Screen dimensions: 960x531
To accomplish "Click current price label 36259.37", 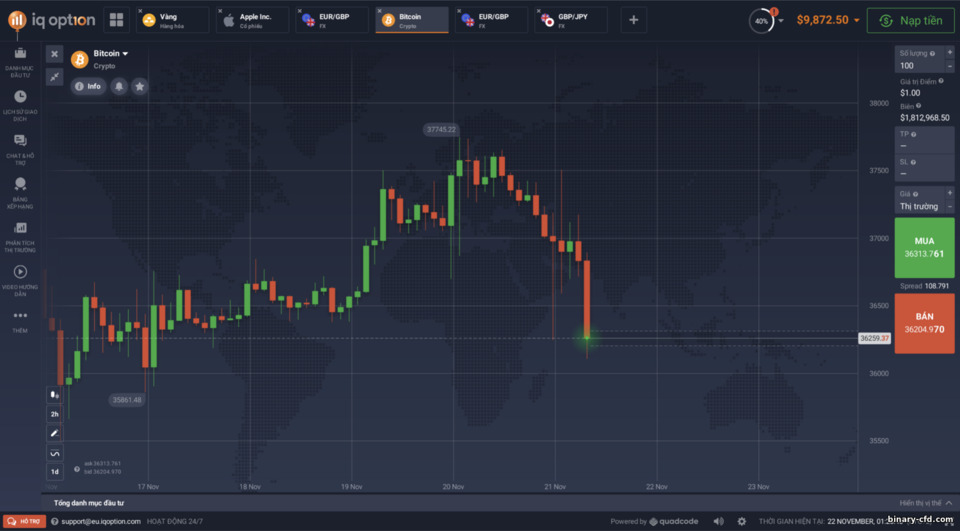I will tap(874, 338).
